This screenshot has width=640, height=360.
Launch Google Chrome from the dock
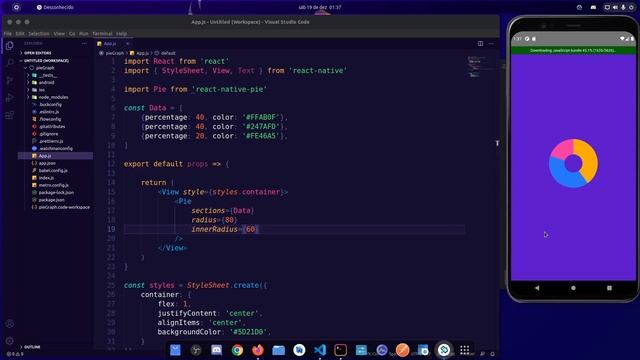(x=237, y=350)
